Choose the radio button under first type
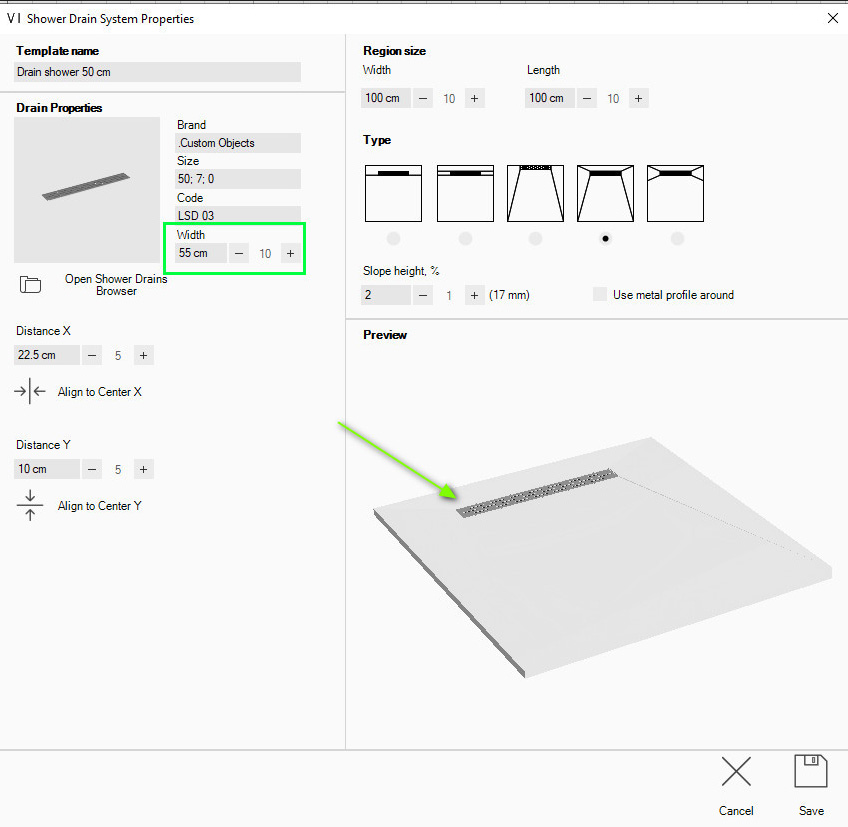This screenshot has width=848, height=827. pyautogui.click(x=394, y=239)
